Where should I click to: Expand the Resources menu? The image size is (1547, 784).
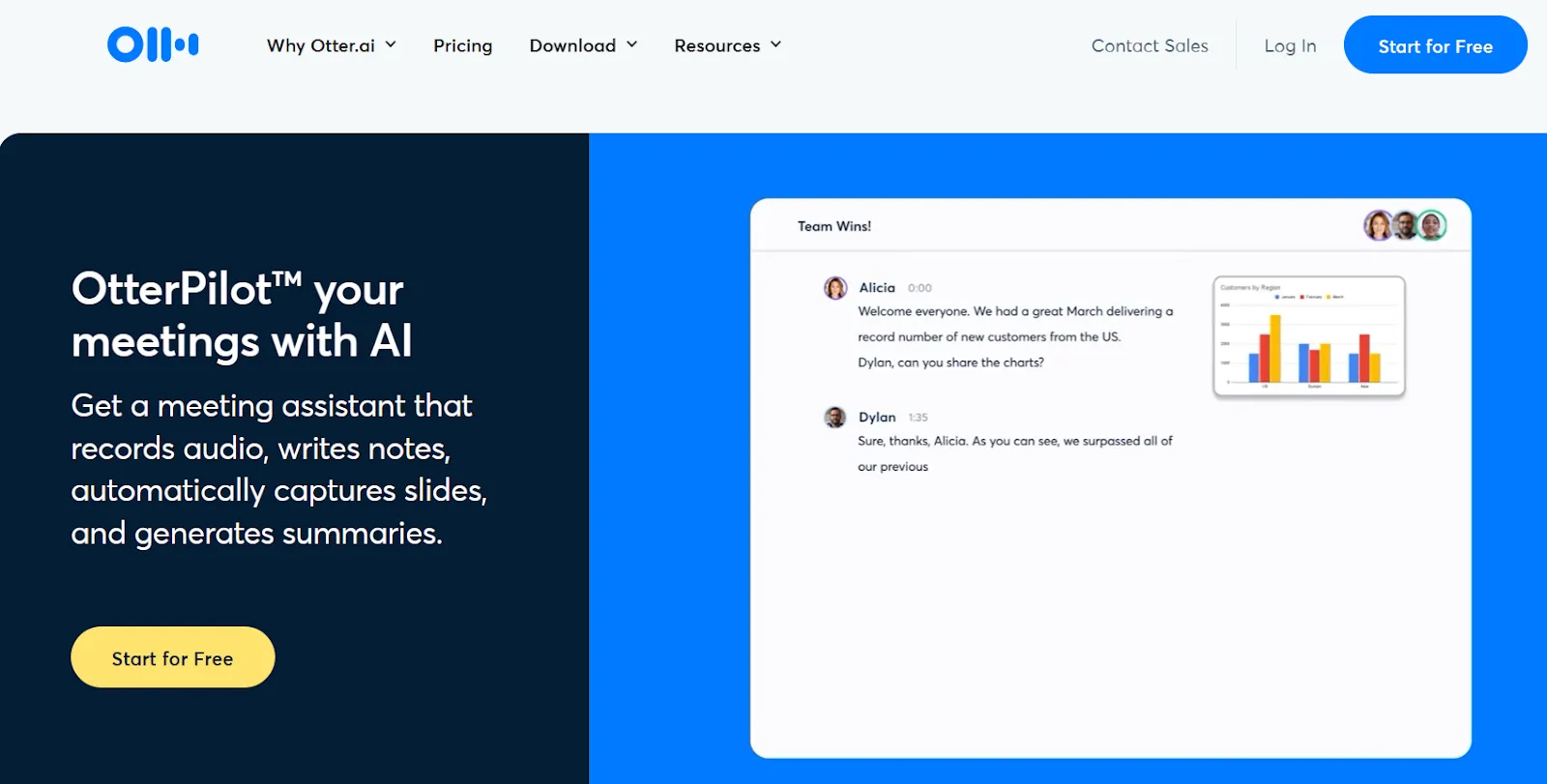(727, 45)
